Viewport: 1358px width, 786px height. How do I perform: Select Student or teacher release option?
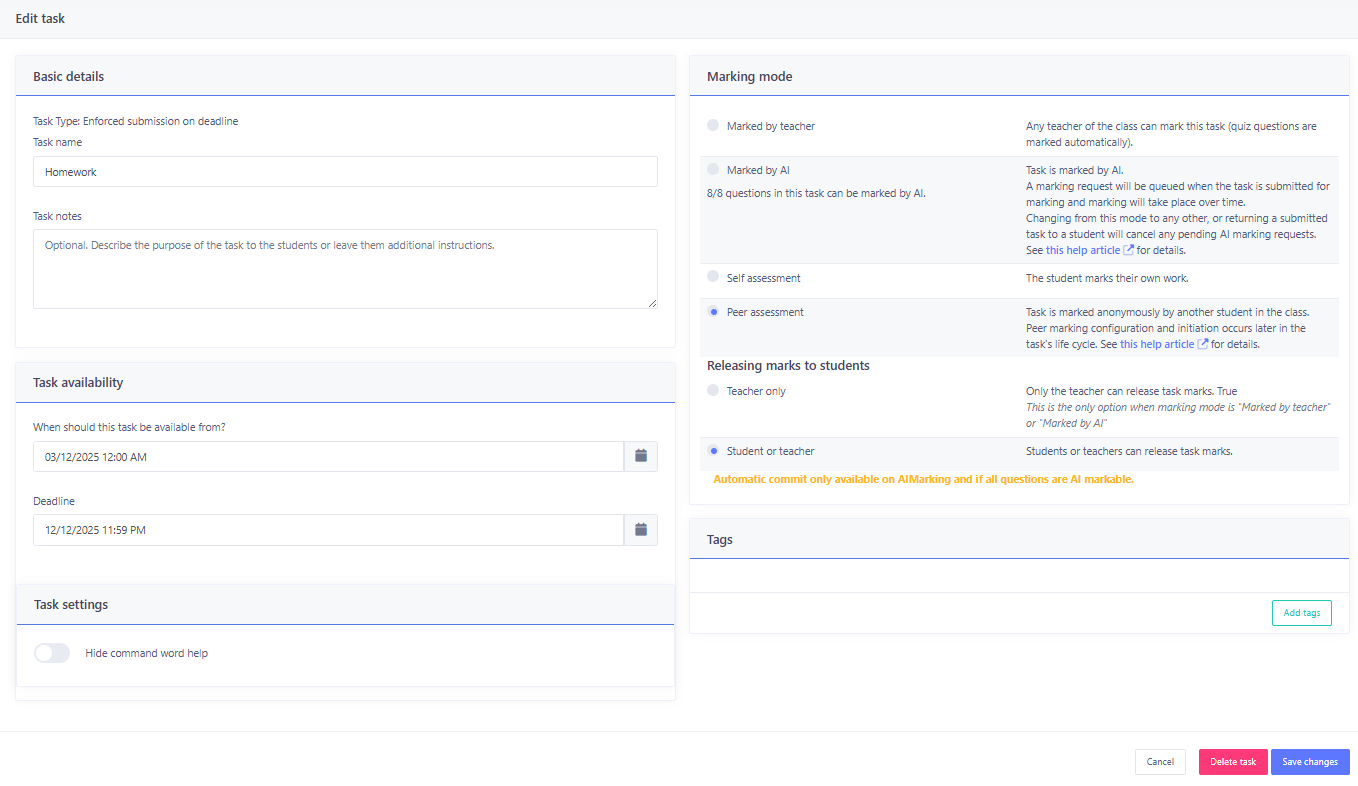(713, 451)
